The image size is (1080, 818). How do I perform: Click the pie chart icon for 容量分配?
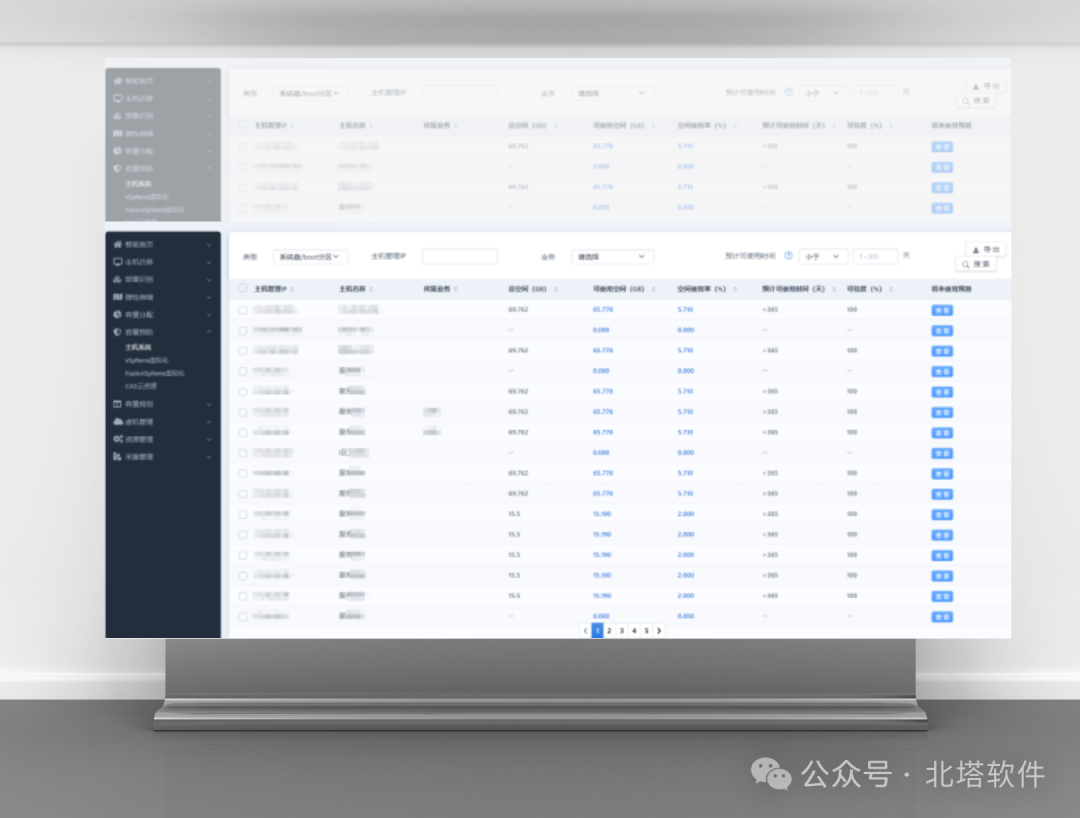[x=118, y=315]
